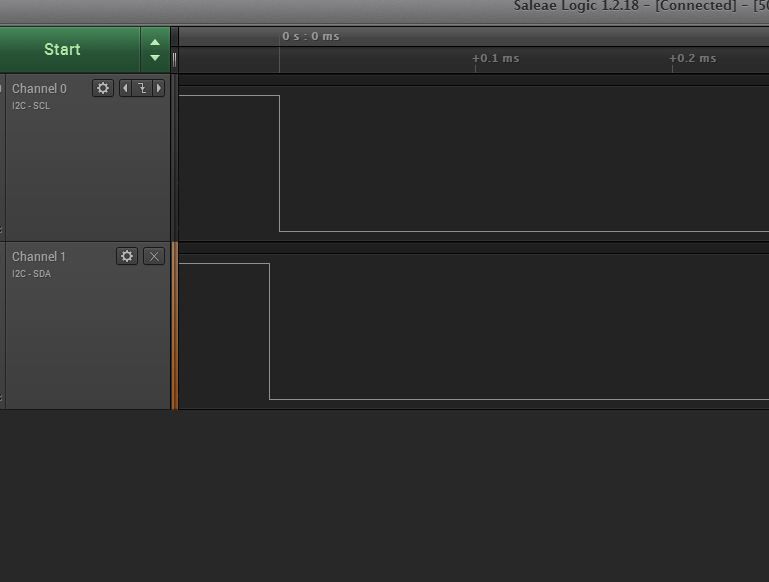Click the I2C - SCL analyzer label

31,106
